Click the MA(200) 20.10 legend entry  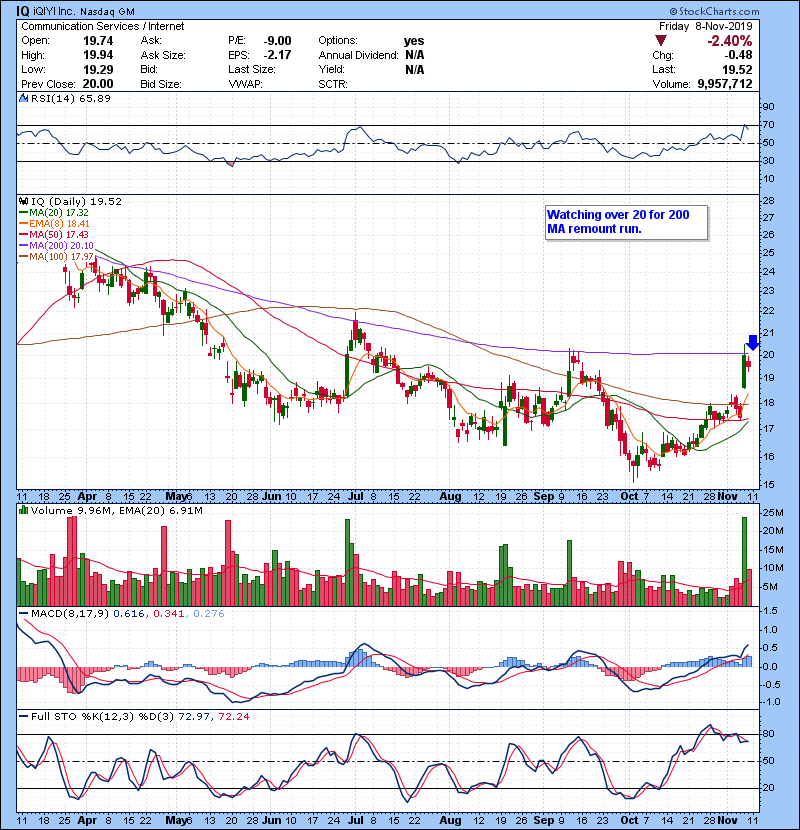(56, 246)
